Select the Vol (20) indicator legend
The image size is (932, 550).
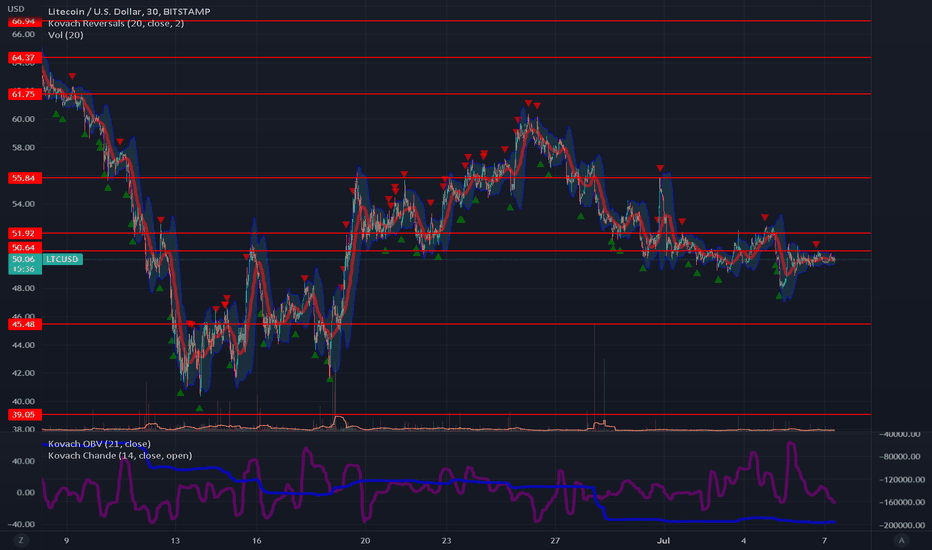click(x=65, y=35)
